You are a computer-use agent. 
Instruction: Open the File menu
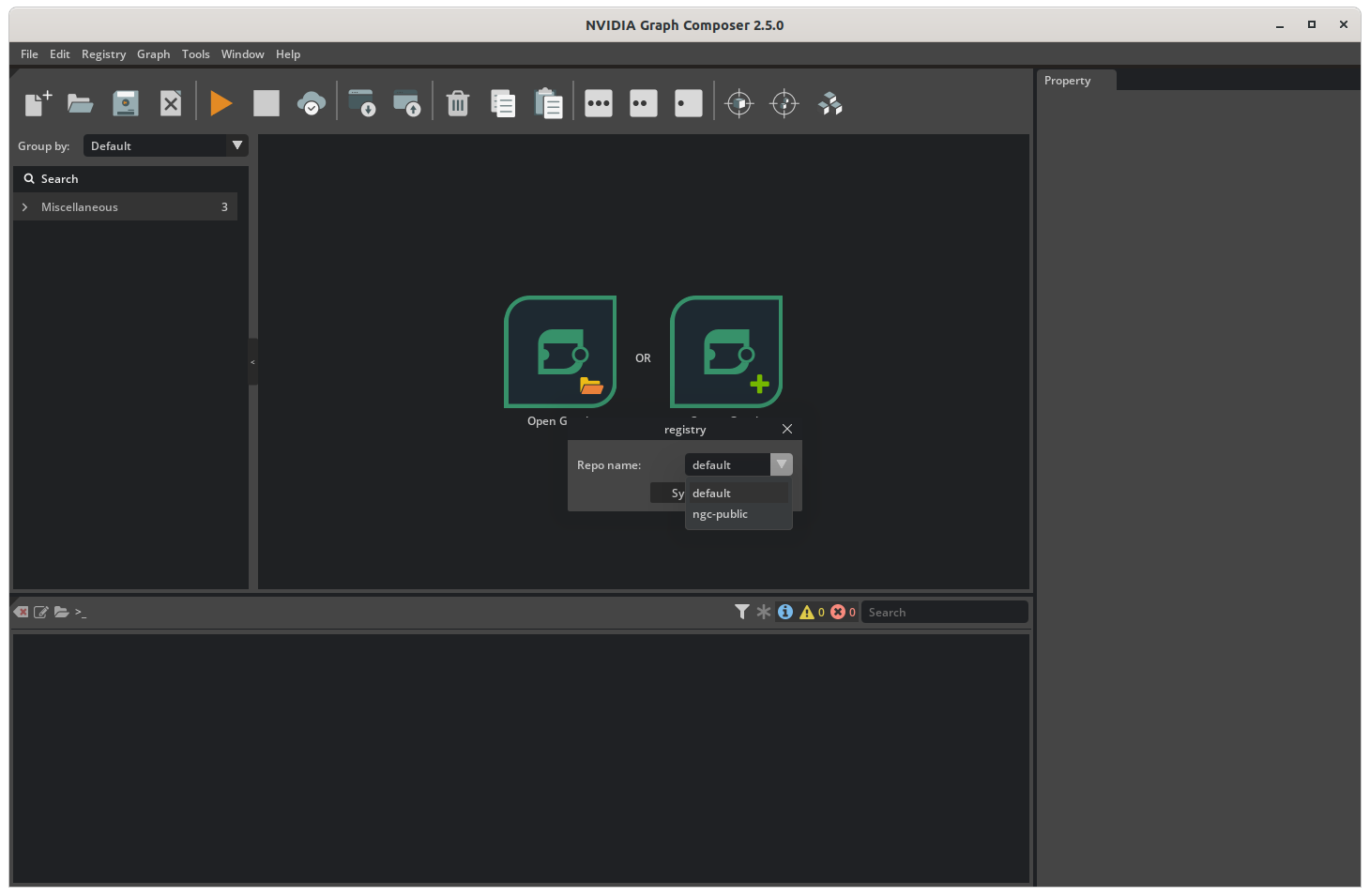coord(29,54)
